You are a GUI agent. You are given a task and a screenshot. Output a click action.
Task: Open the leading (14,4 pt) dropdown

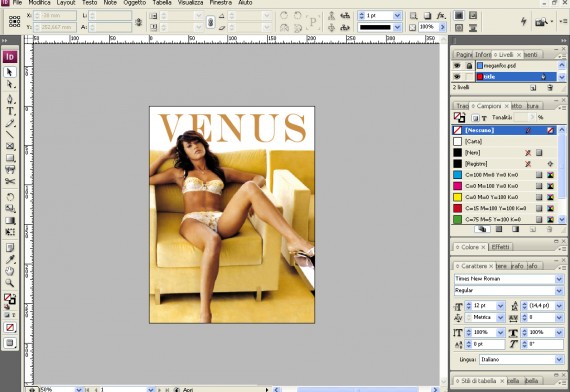click(559, 306)
